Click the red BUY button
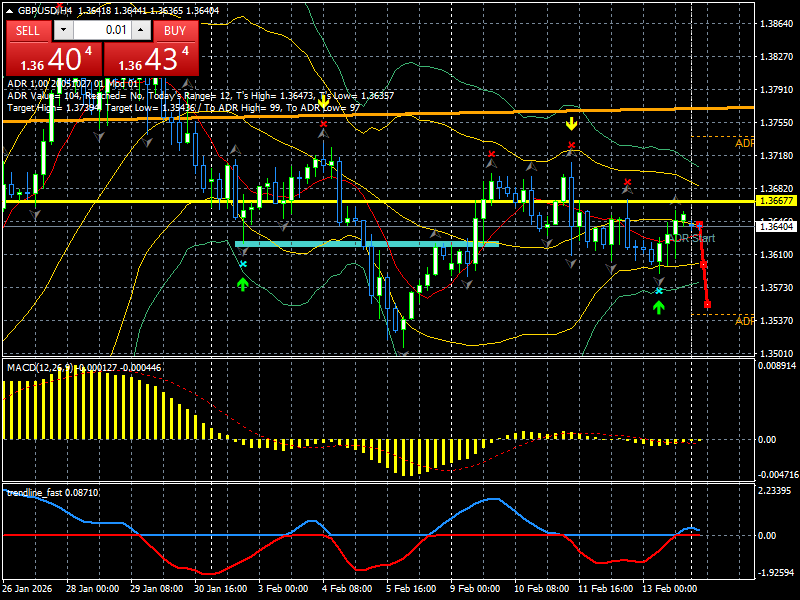 pos(175,31)
